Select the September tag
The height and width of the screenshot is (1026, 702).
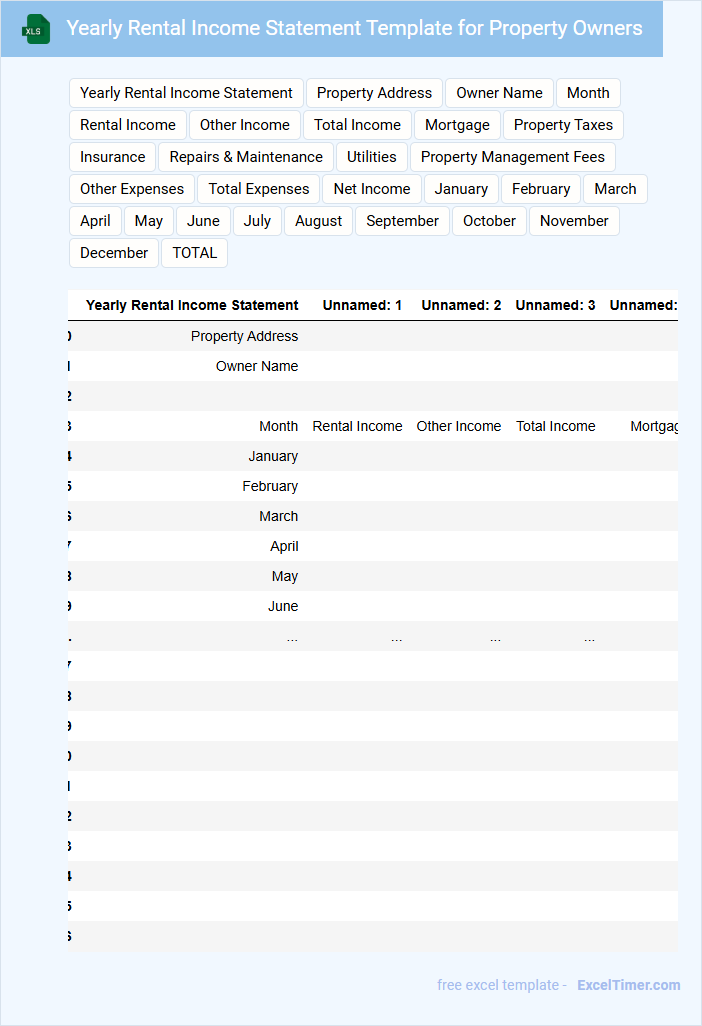pyautogui.click(x=402, y=221)
